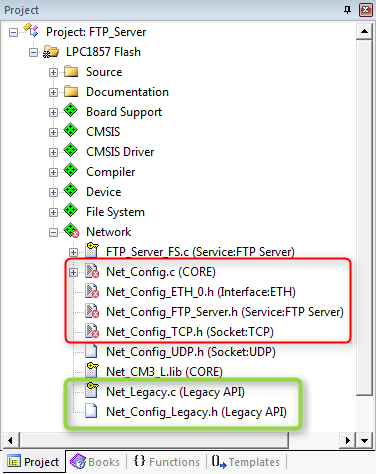This screenshot has height=474, width=376.
Task: Click the vertical scrollbar down arrow
Action: 364,440
